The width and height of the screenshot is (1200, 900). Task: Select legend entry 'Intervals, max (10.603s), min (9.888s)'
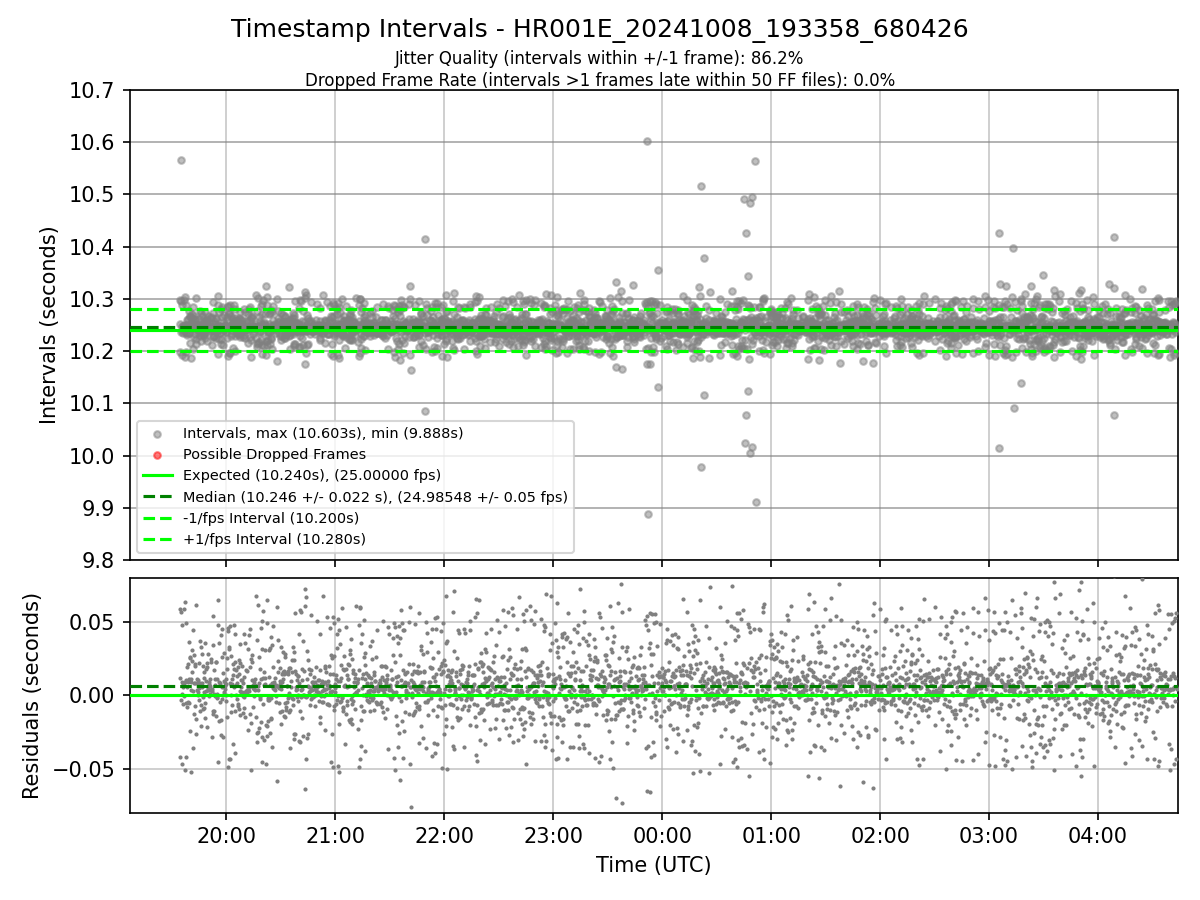pyautogui.click(x=323, y=433)
